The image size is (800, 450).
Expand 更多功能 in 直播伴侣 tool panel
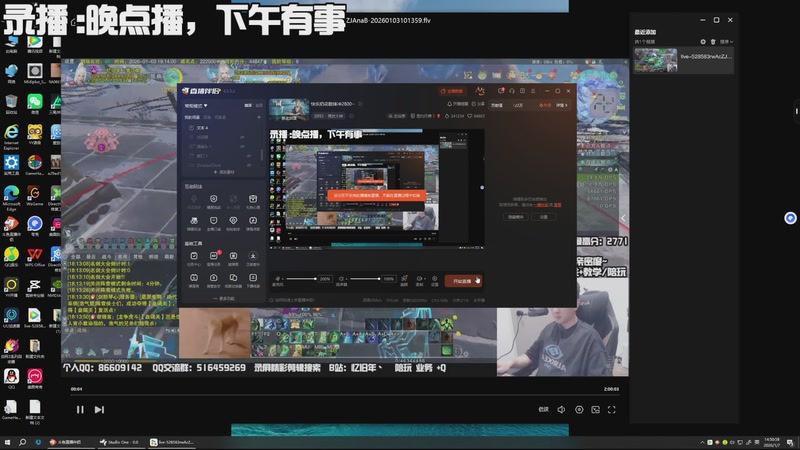coord(223,298)
